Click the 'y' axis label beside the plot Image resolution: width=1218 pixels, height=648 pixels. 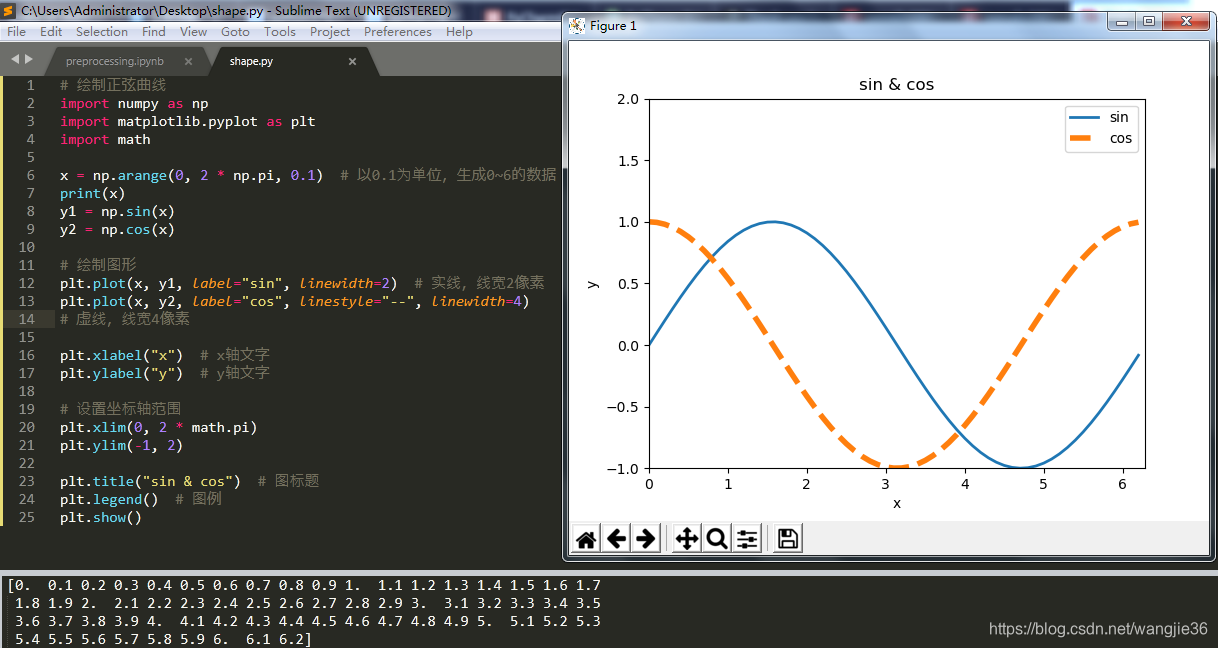tap(592, 284)
